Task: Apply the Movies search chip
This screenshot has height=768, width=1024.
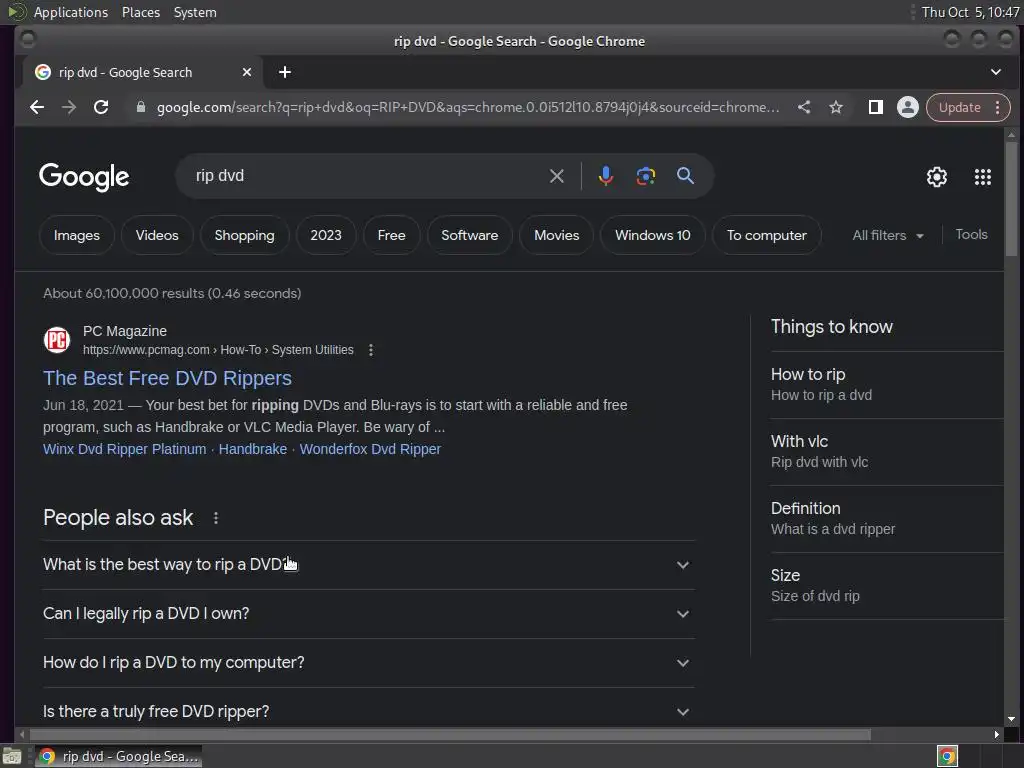Action: 556,235
